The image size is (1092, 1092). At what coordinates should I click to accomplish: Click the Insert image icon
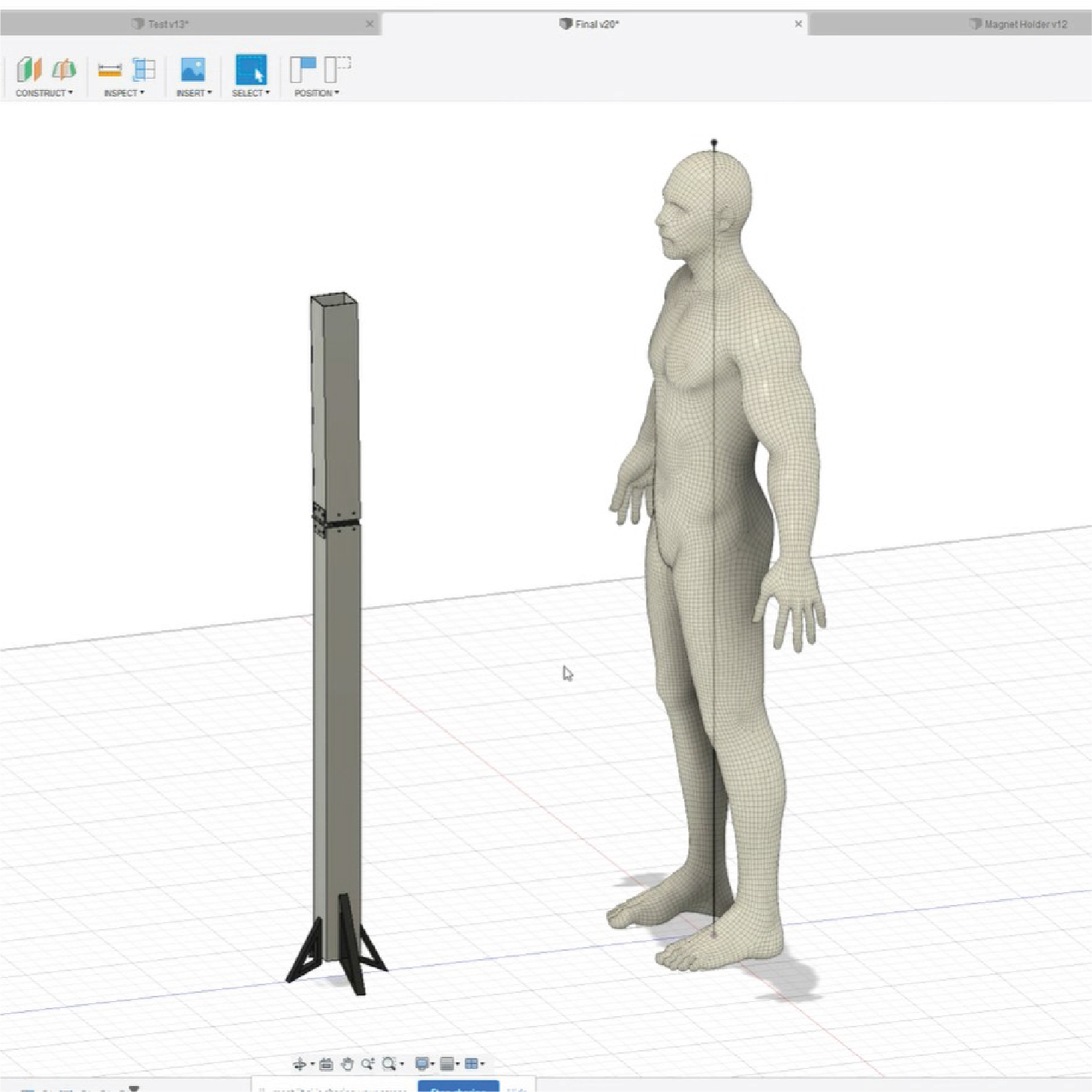click(193, 70)
